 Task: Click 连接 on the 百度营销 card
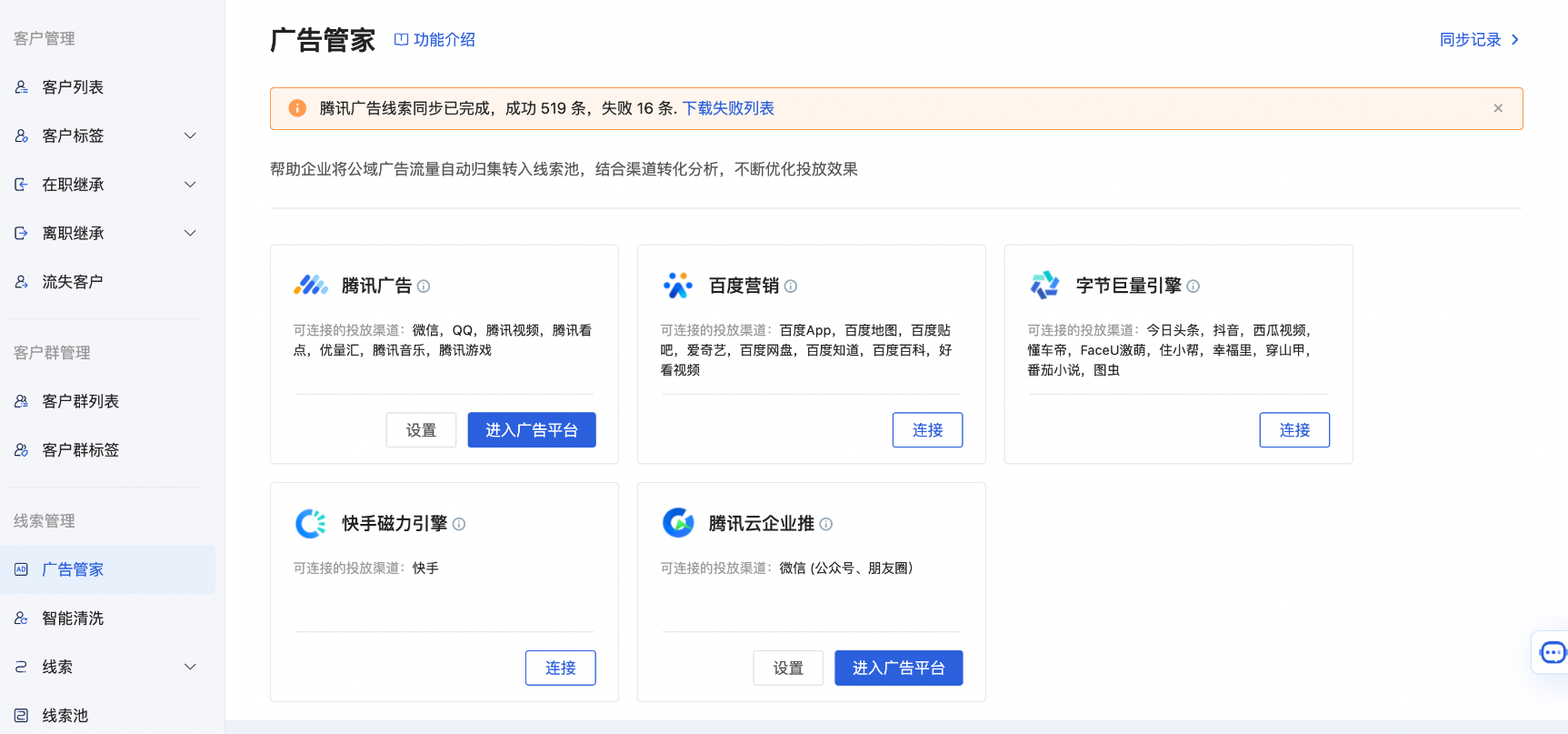tap(927, 430)
